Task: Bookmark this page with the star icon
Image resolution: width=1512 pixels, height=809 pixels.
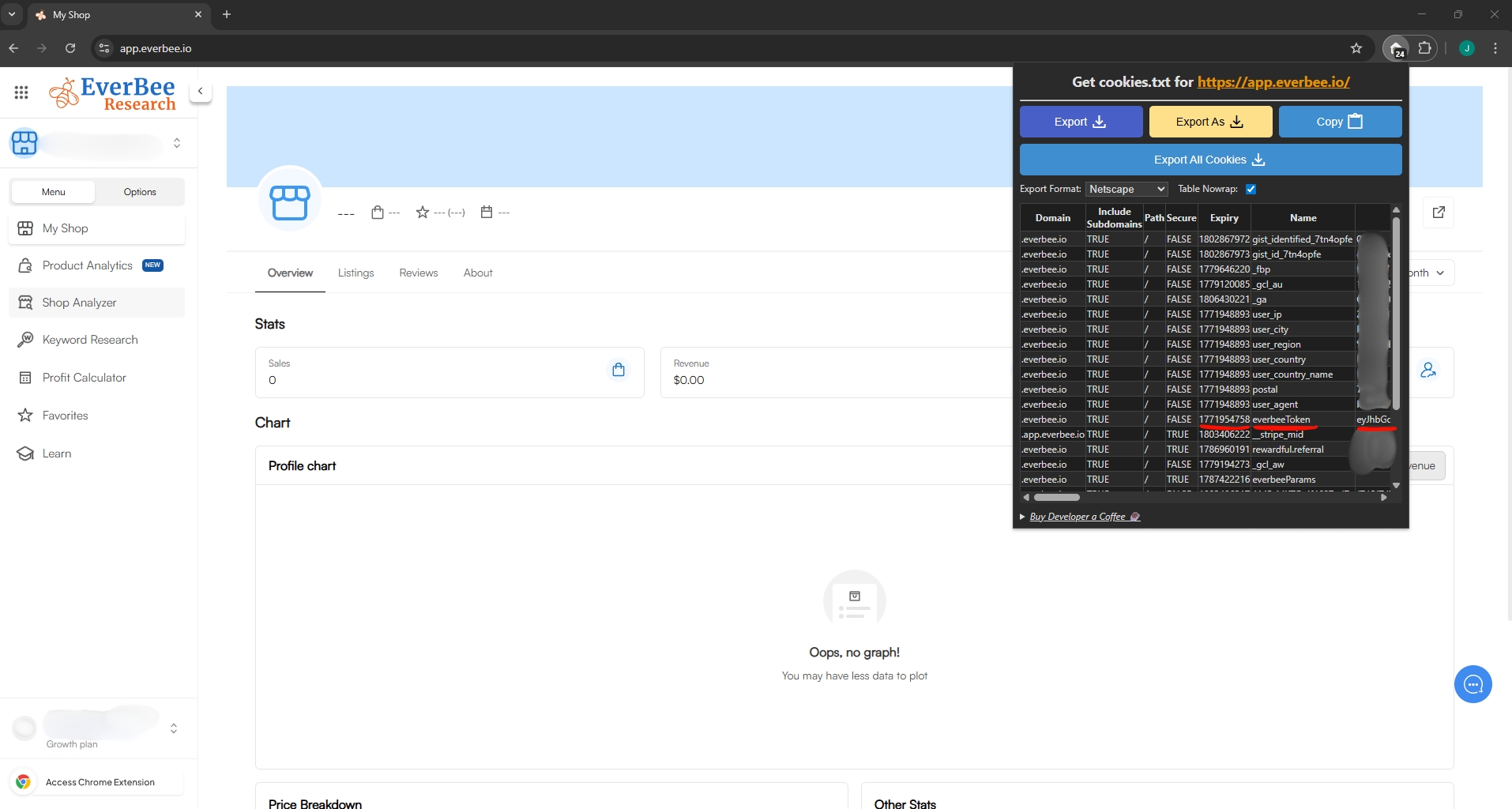Action: [x=1356, y=48]
